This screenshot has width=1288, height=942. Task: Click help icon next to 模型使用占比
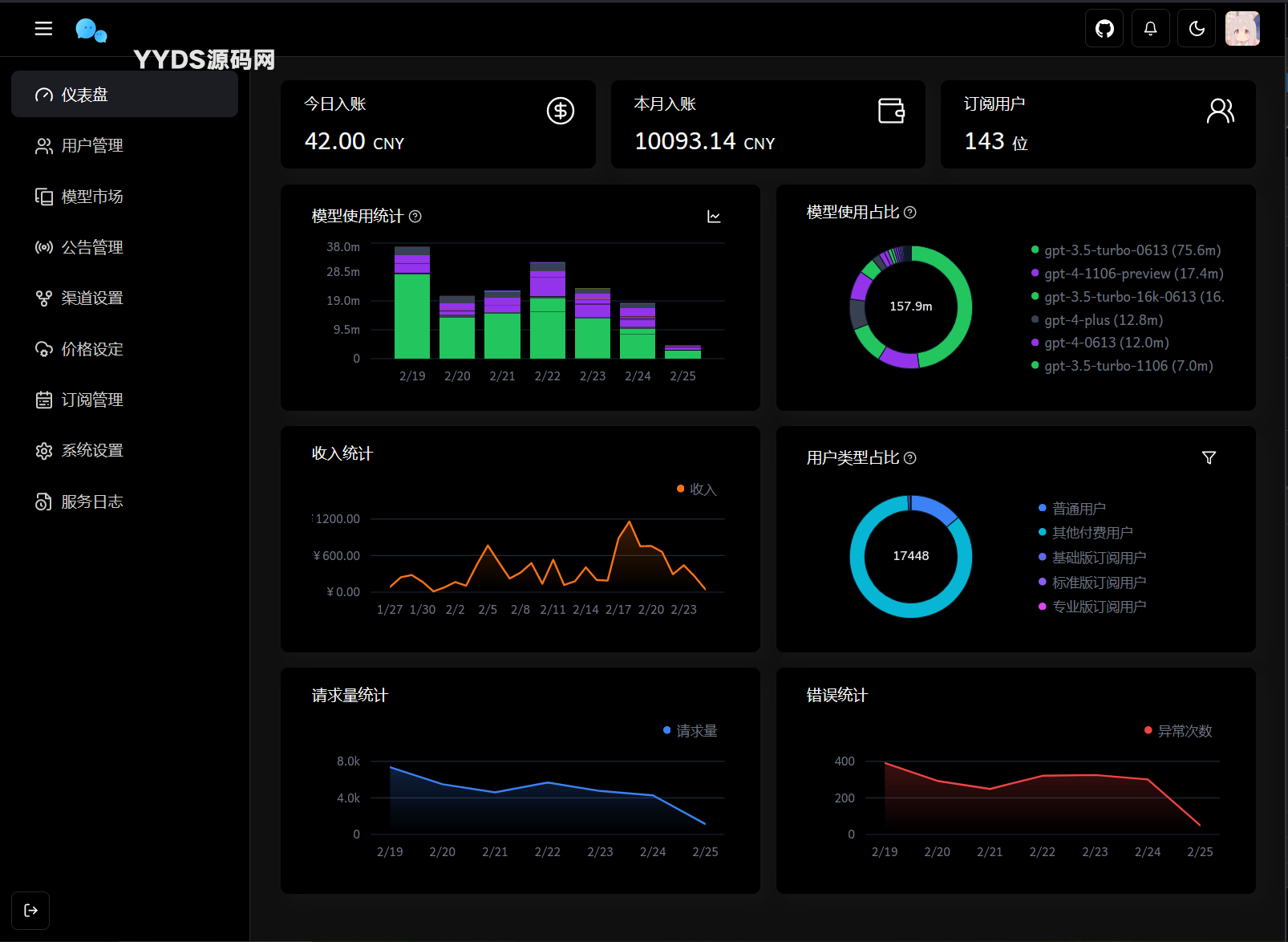click(x=909, y=213)
